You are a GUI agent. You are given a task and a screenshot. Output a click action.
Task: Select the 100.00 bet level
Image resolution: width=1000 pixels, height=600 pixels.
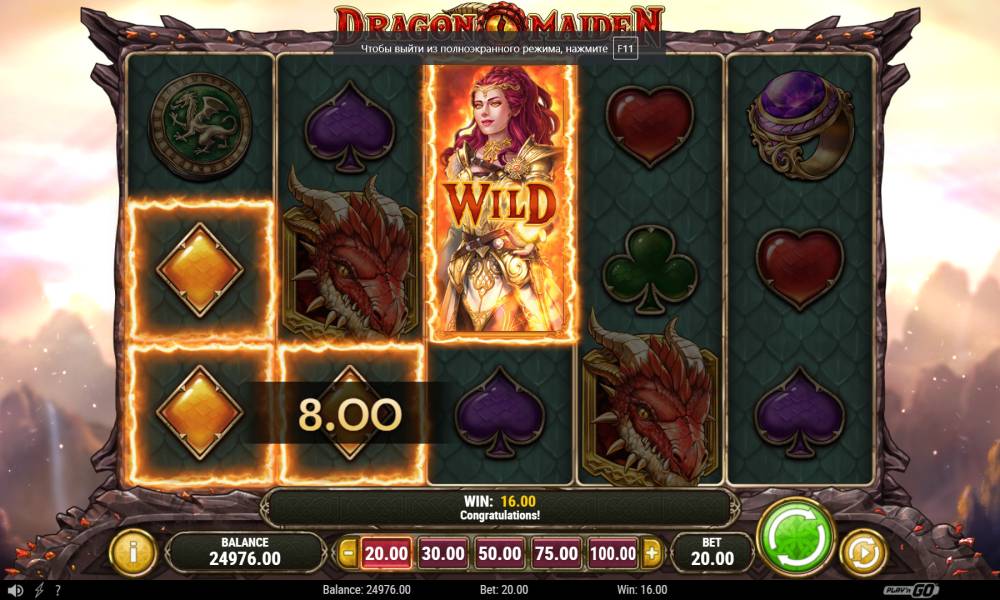[x=613, y=553]
